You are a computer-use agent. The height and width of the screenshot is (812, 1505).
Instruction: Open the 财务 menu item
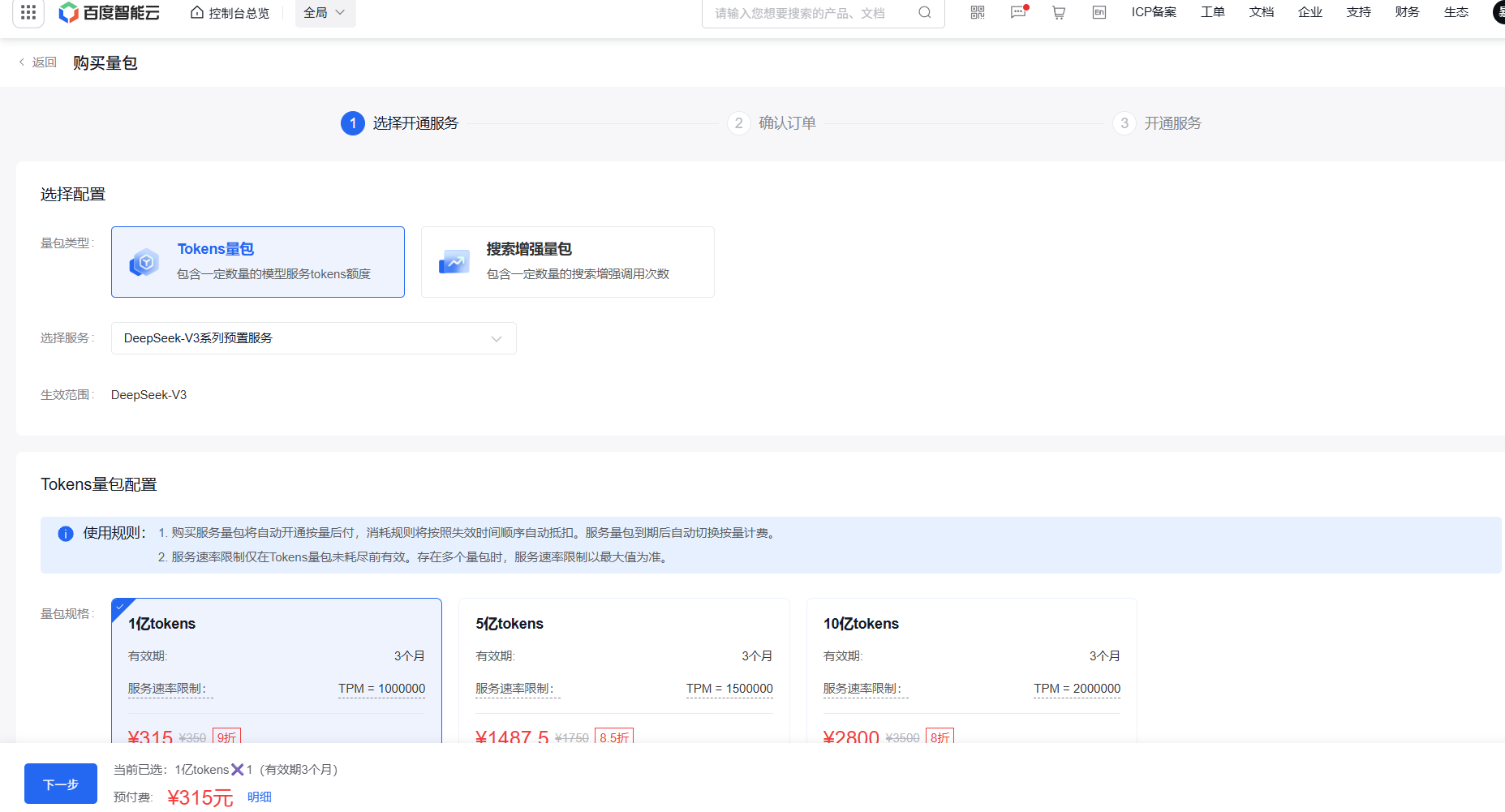(1408, 12)
